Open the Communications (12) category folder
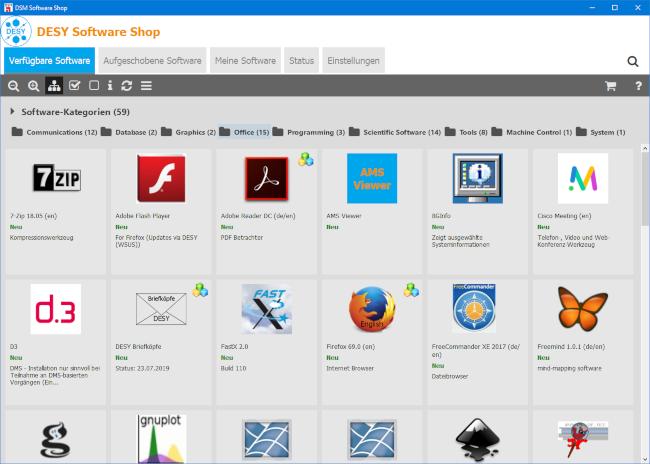 tap(54, 132)
